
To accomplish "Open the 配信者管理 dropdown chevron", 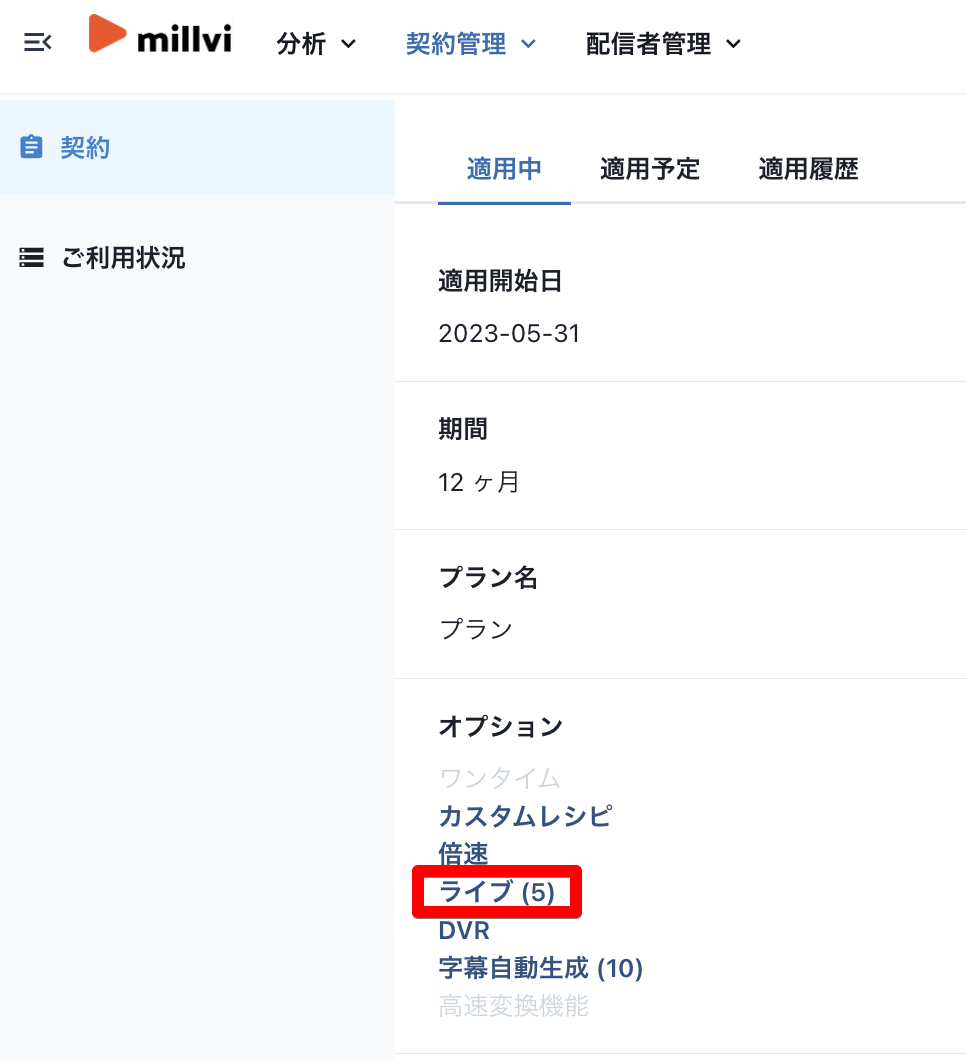I will click(735, 44).
